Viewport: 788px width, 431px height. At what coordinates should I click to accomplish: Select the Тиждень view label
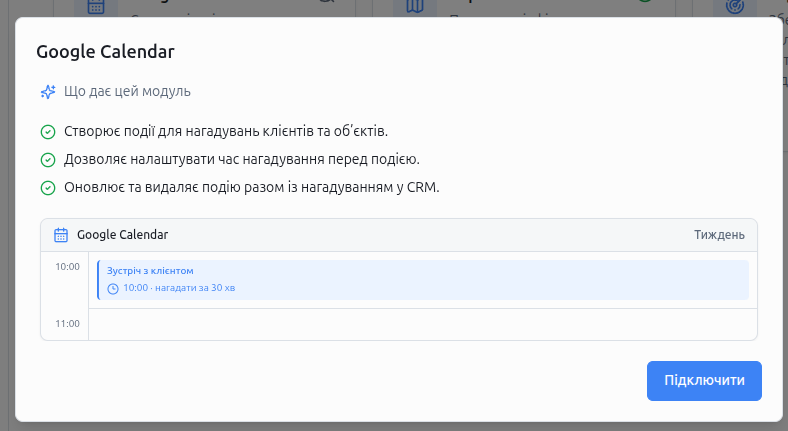(719, 235)
